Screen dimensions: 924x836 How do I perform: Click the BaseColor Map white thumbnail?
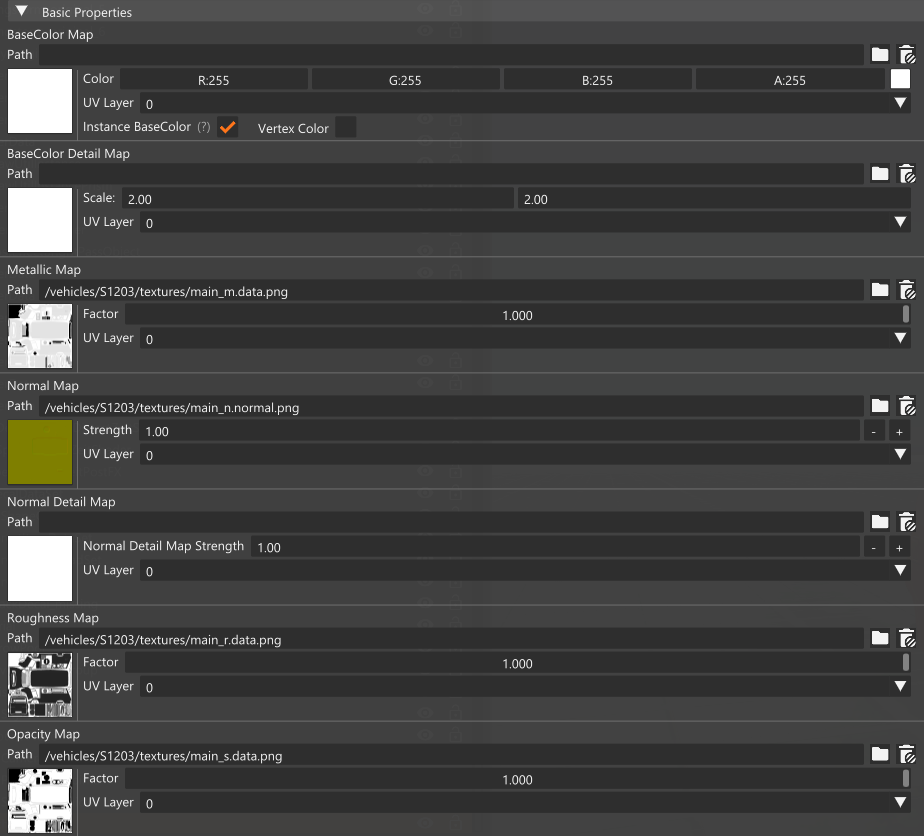tap(39, 101)
